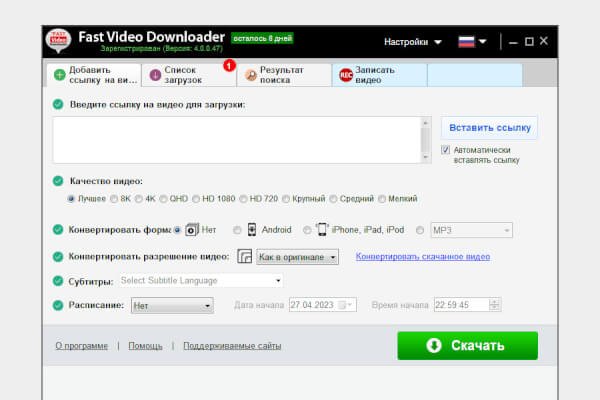The width and height of the screenshot is (600, 400).
Task: Switch to Результат поиска tab
Action: 284,75
